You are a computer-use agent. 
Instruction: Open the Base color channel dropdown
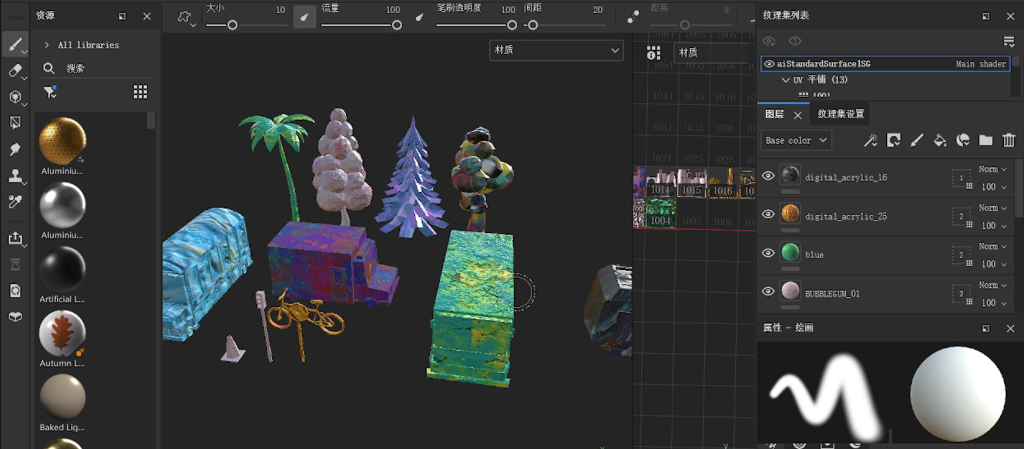(x=794, y=141)
